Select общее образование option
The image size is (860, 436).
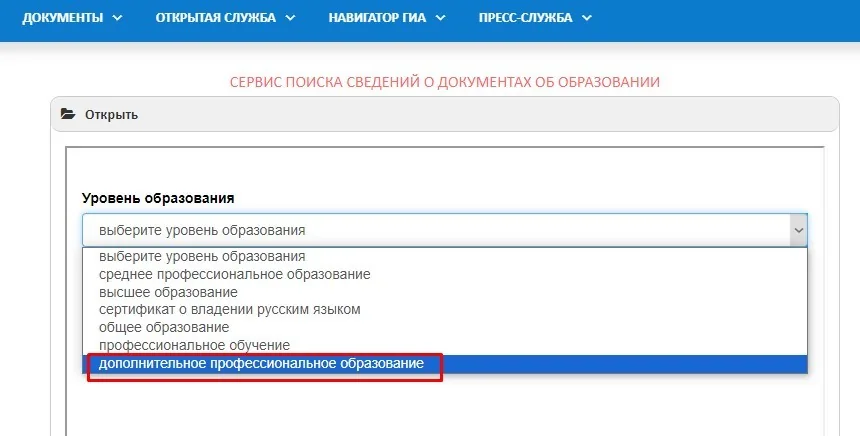445,327
